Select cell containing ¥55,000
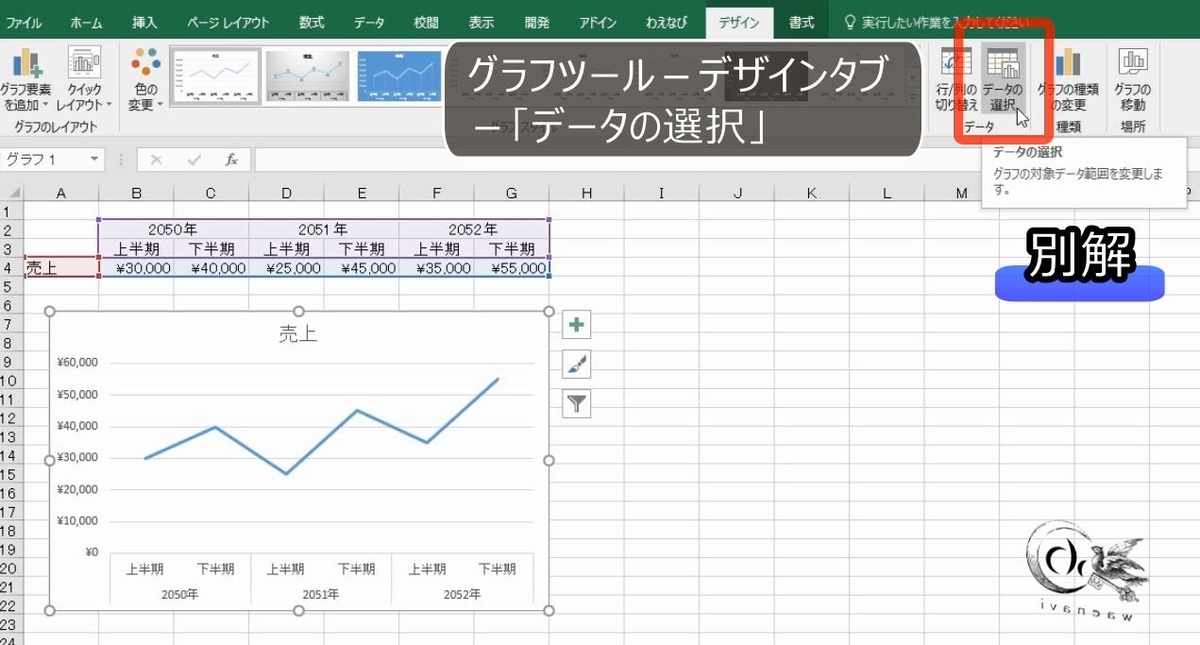 511,268
